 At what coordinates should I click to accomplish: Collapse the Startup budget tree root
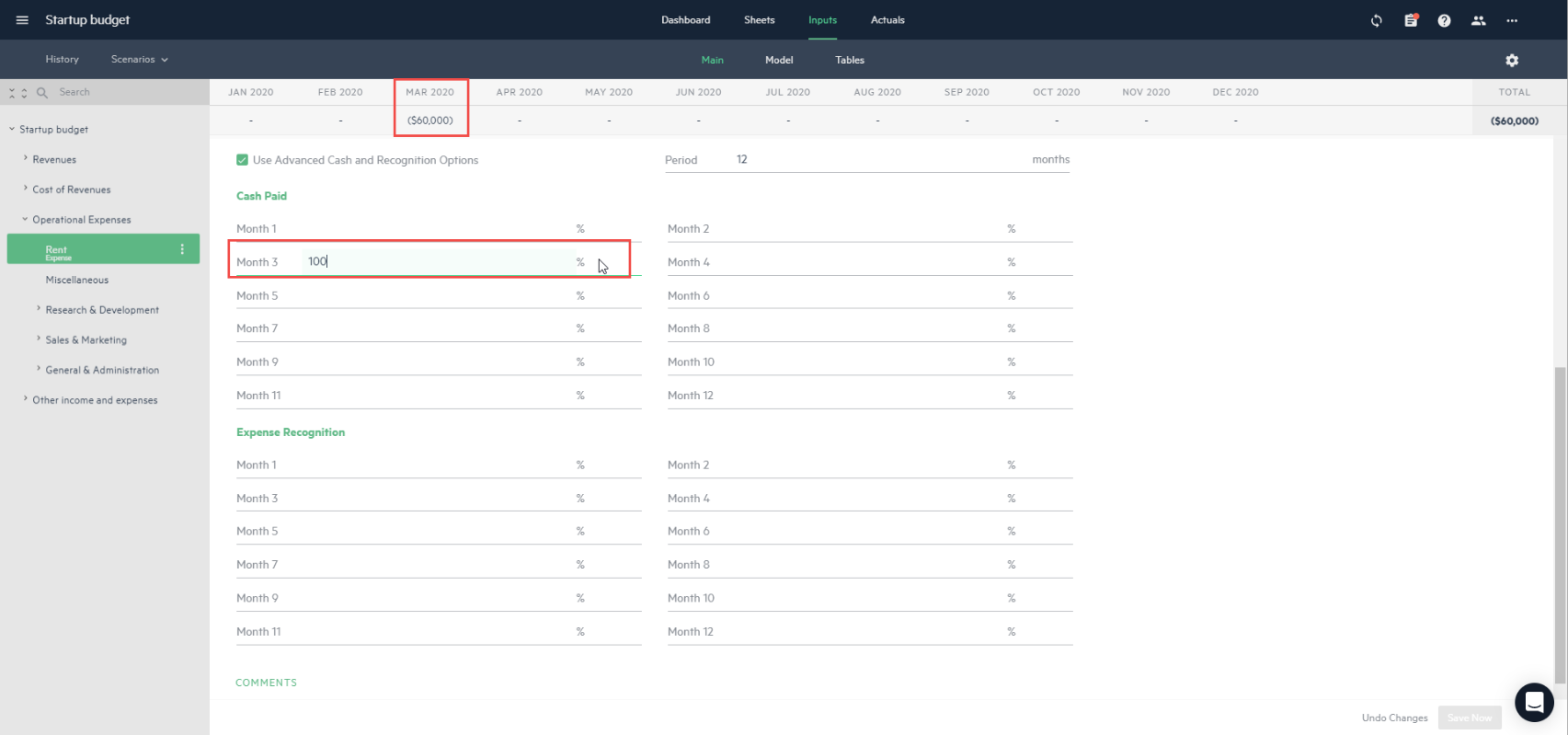(12, 130)
